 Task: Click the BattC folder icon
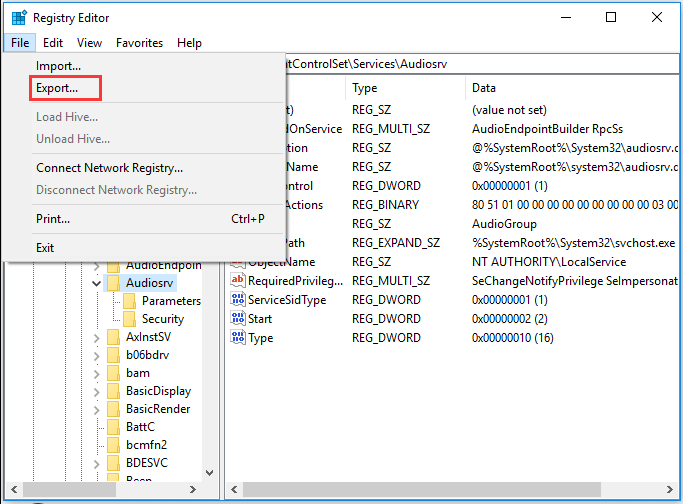tap(113, 427)
